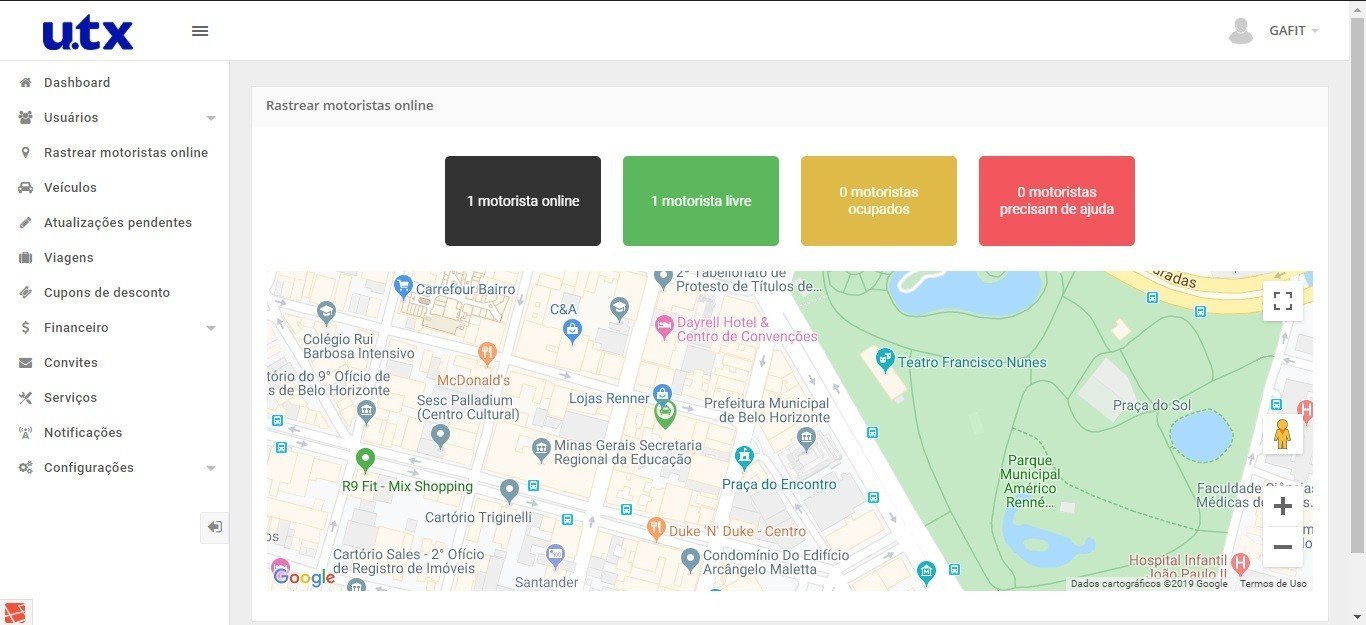The height and width of the screenshot is (625, 1366).
Task: Click the Convites envelope icon
Action: [x=25, y=363]
